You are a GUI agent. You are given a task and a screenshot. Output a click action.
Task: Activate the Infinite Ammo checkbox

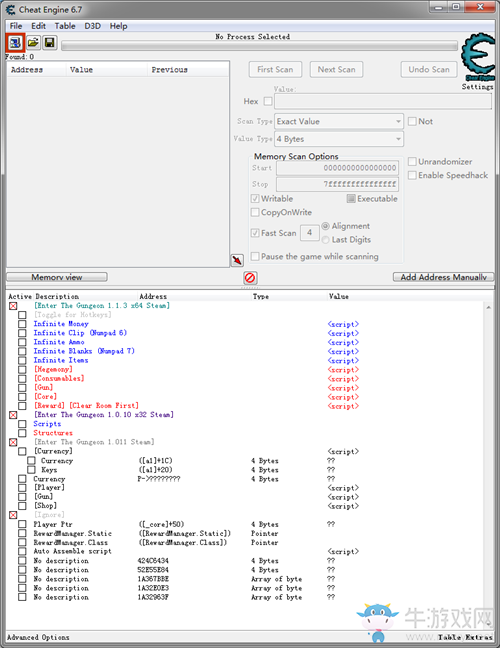pyautogui.click(x=22, y=342)
